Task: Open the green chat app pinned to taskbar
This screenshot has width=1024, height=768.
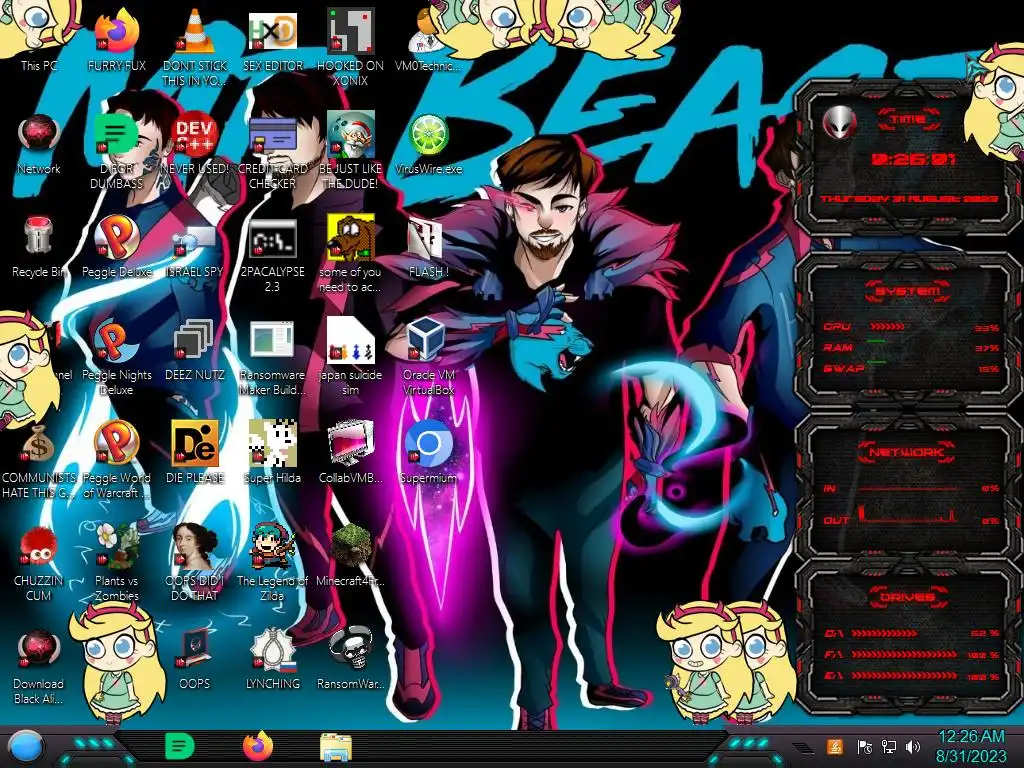Action: [179, 746]
